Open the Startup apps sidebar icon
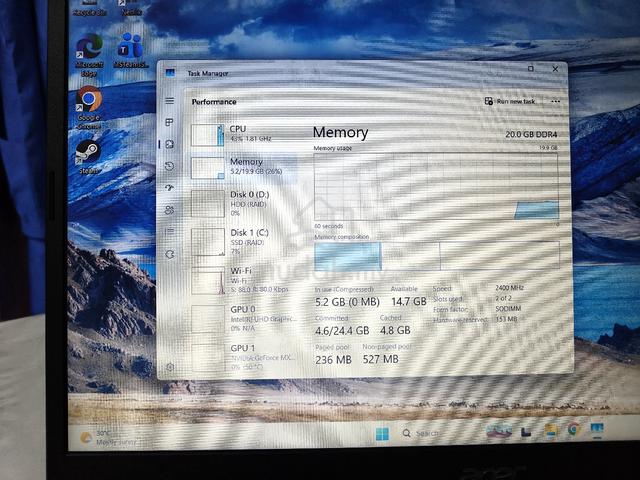640x480 pixels. [x=170, y=188]
